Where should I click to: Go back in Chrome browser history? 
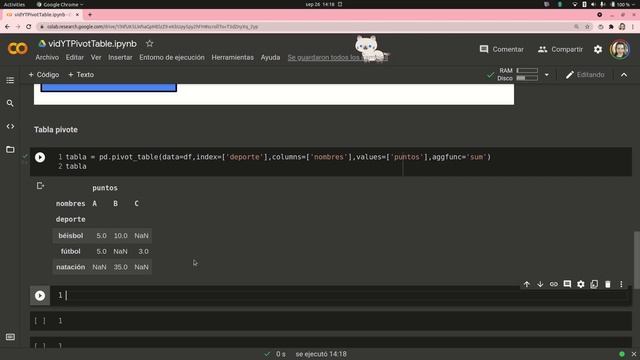[x=8, y=27]
